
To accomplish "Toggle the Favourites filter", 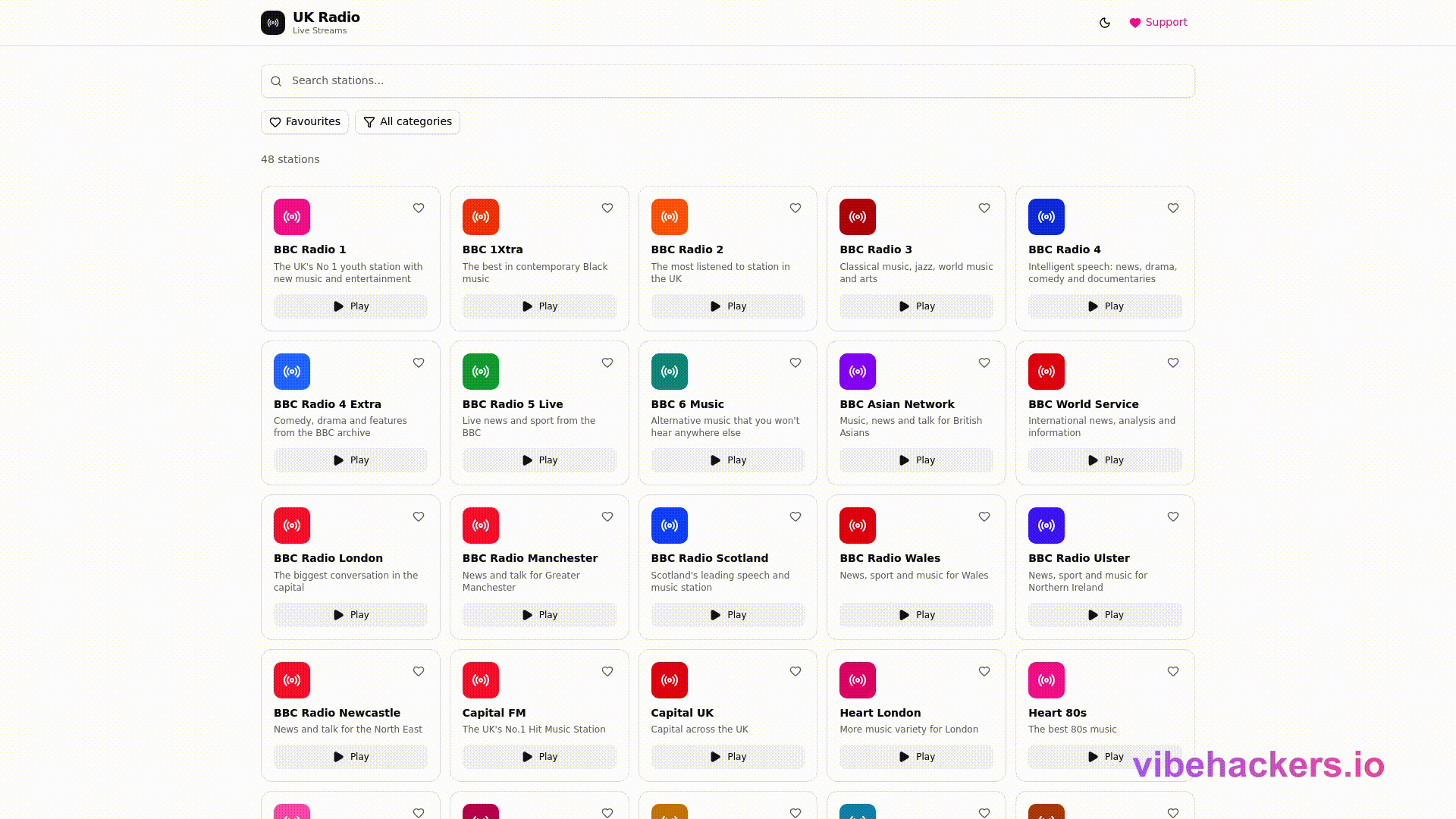I will pyautogui.click(x=305, y=122).
